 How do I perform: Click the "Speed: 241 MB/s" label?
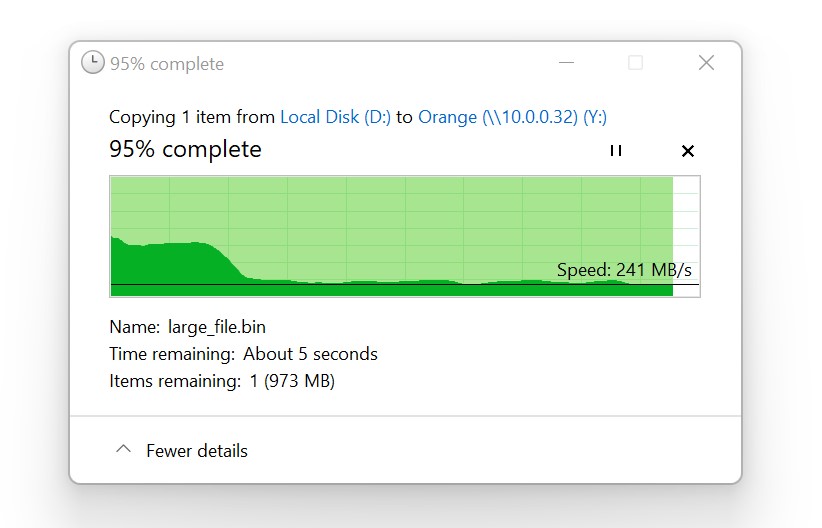click(624, 270)
